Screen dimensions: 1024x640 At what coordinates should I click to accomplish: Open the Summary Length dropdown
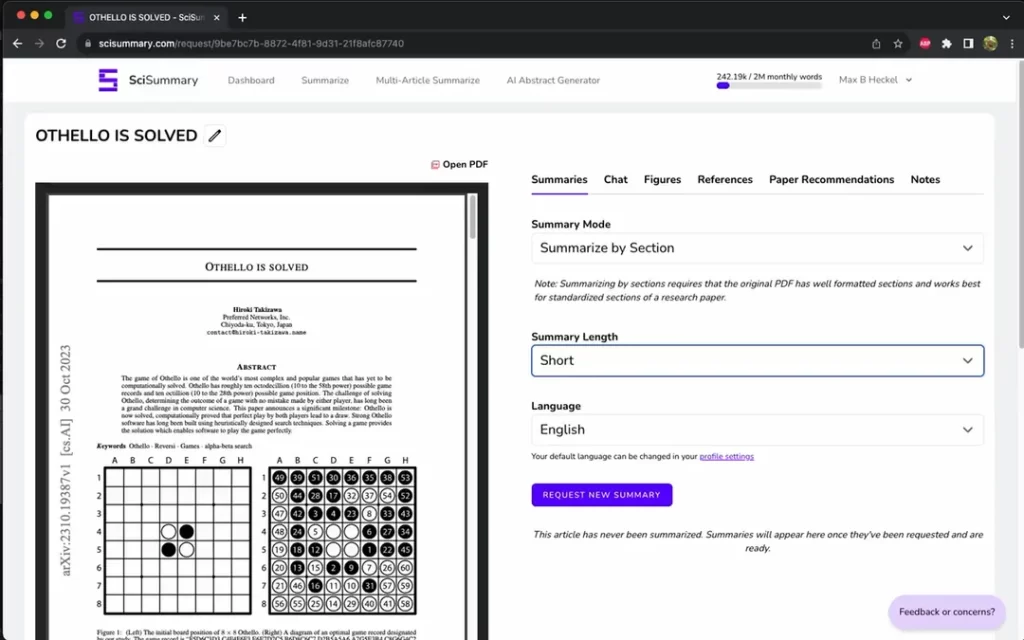pos(756,360)
